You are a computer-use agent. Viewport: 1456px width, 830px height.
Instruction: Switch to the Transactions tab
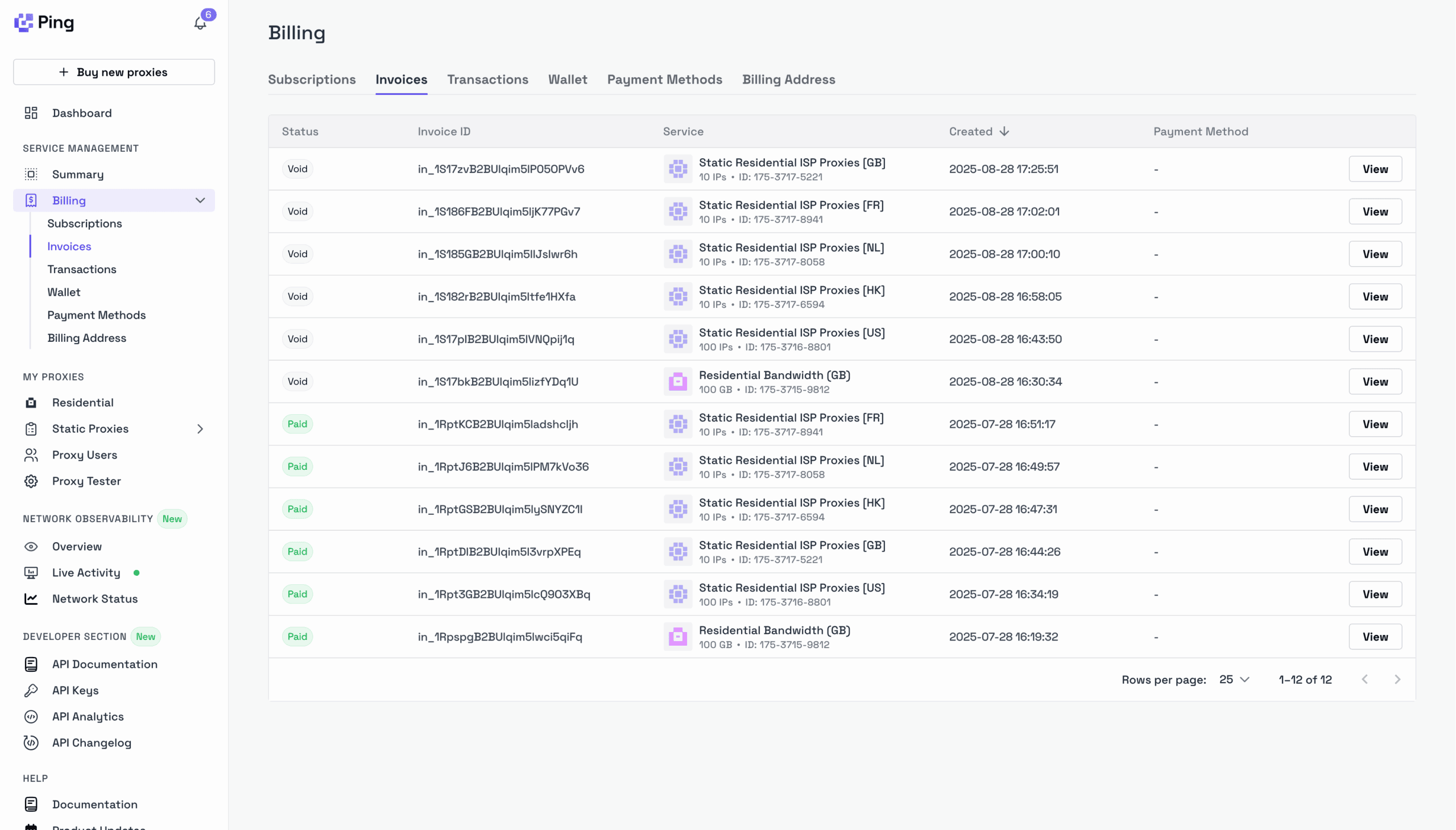click(x=487, y=79)
